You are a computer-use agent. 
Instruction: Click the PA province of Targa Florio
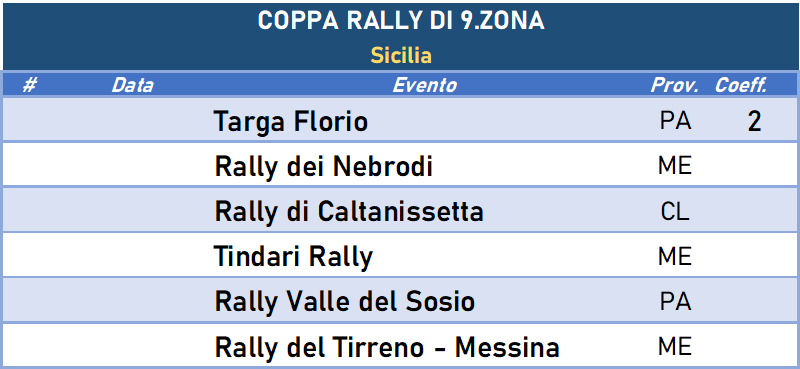[675, 121]
